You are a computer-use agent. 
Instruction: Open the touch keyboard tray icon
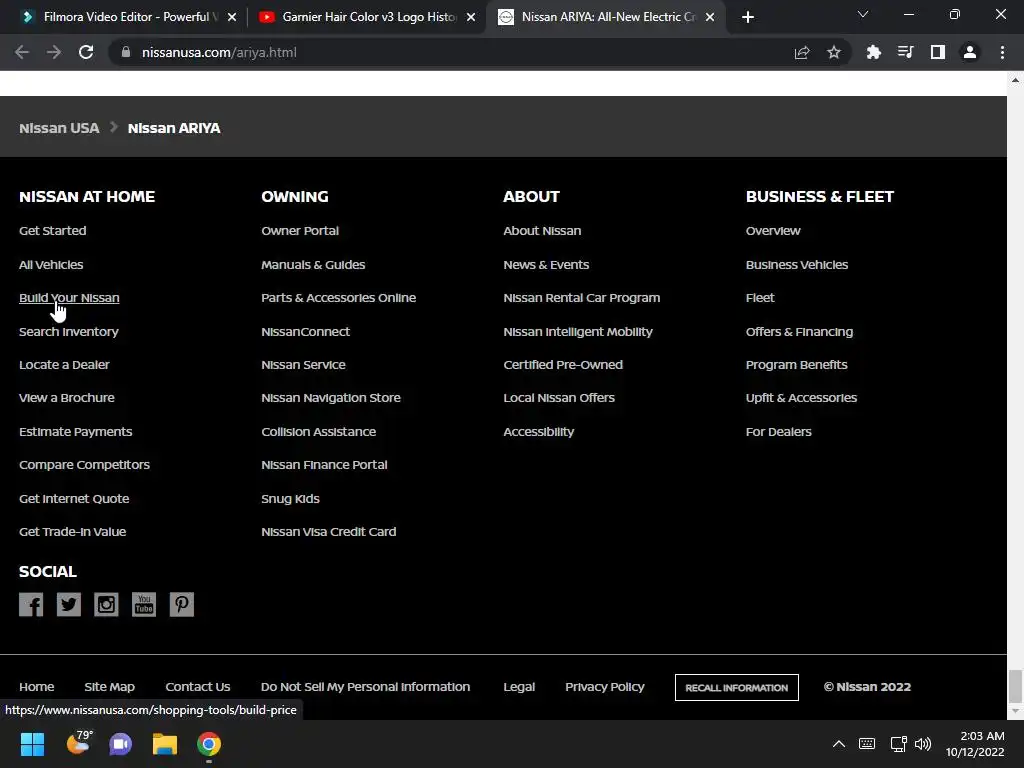(867, 744)
